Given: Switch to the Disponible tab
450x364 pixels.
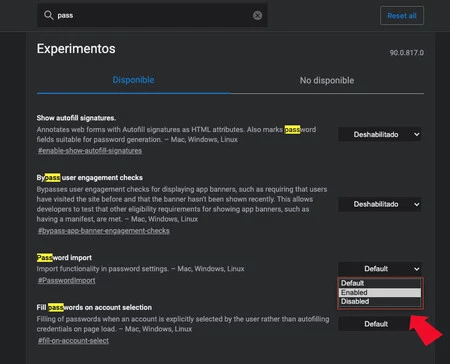Looking at the screenshot, I should pos(133,80).
